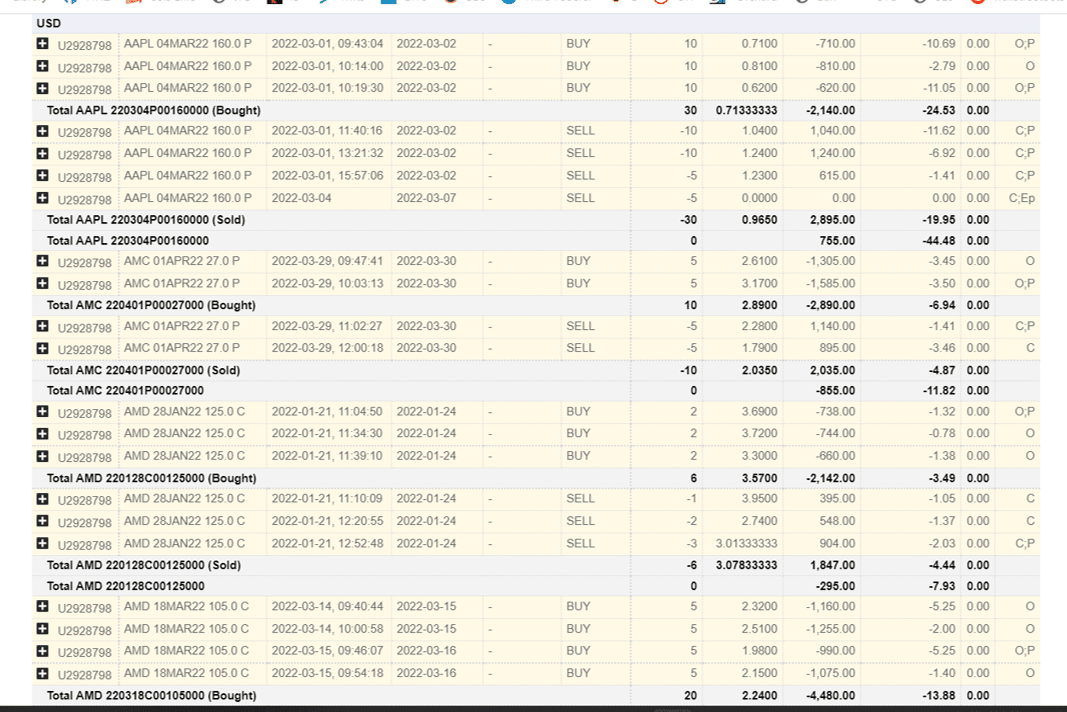This screenshot has width=1067, height=712.
Task: Click the AAPL commission total -44.48
Action: 939,240
